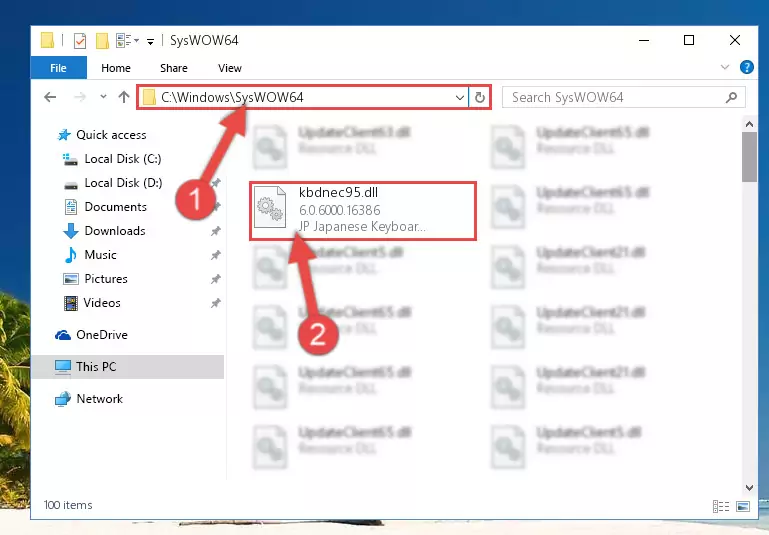Viewport: 769px width, 535px height.
Task: Switch to the Home ribbon tab
Action: [116, 68]
